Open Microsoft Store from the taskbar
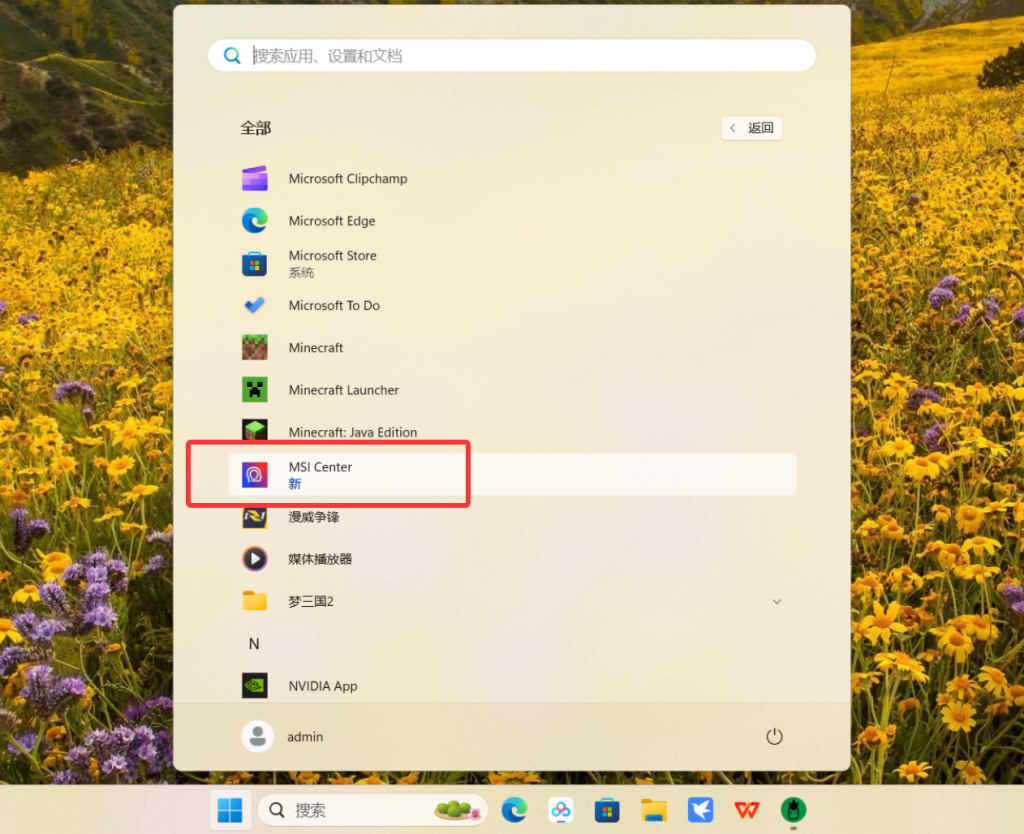The image size is (1024, 834). pos(607,810)
